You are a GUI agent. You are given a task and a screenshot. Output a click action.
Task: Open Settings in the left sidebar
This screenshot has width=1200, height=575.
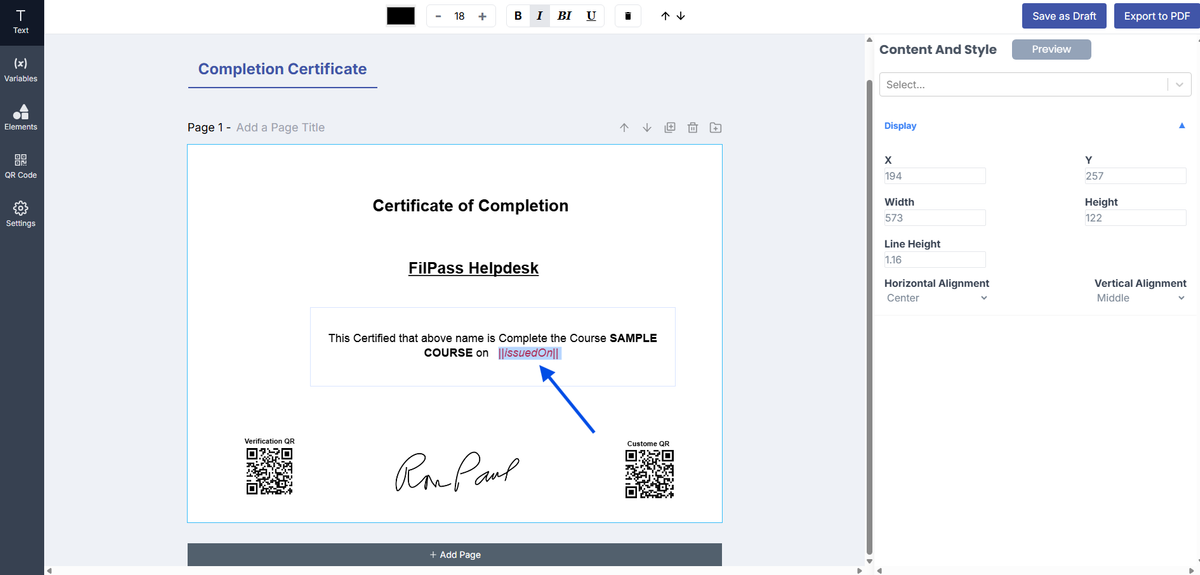(21, 214)
